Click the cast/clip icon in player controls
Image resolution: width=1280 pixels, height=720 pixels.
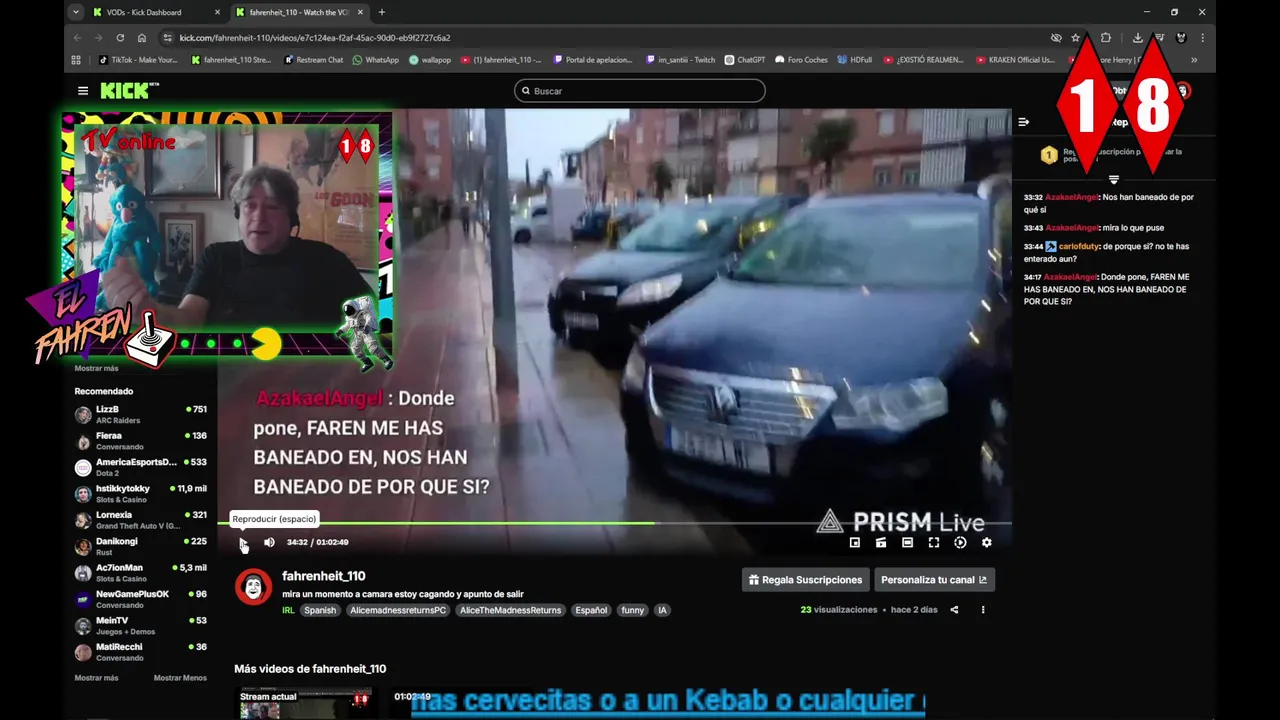click(881, 542)
